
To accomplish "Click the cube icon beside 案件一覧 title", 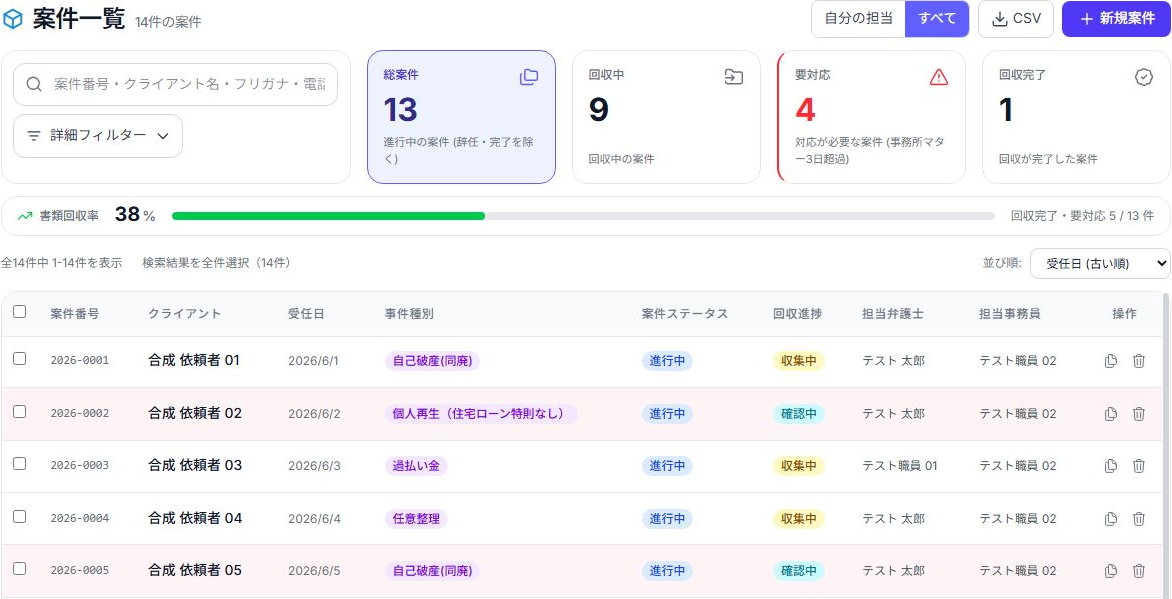I will (x=13, y=19).
